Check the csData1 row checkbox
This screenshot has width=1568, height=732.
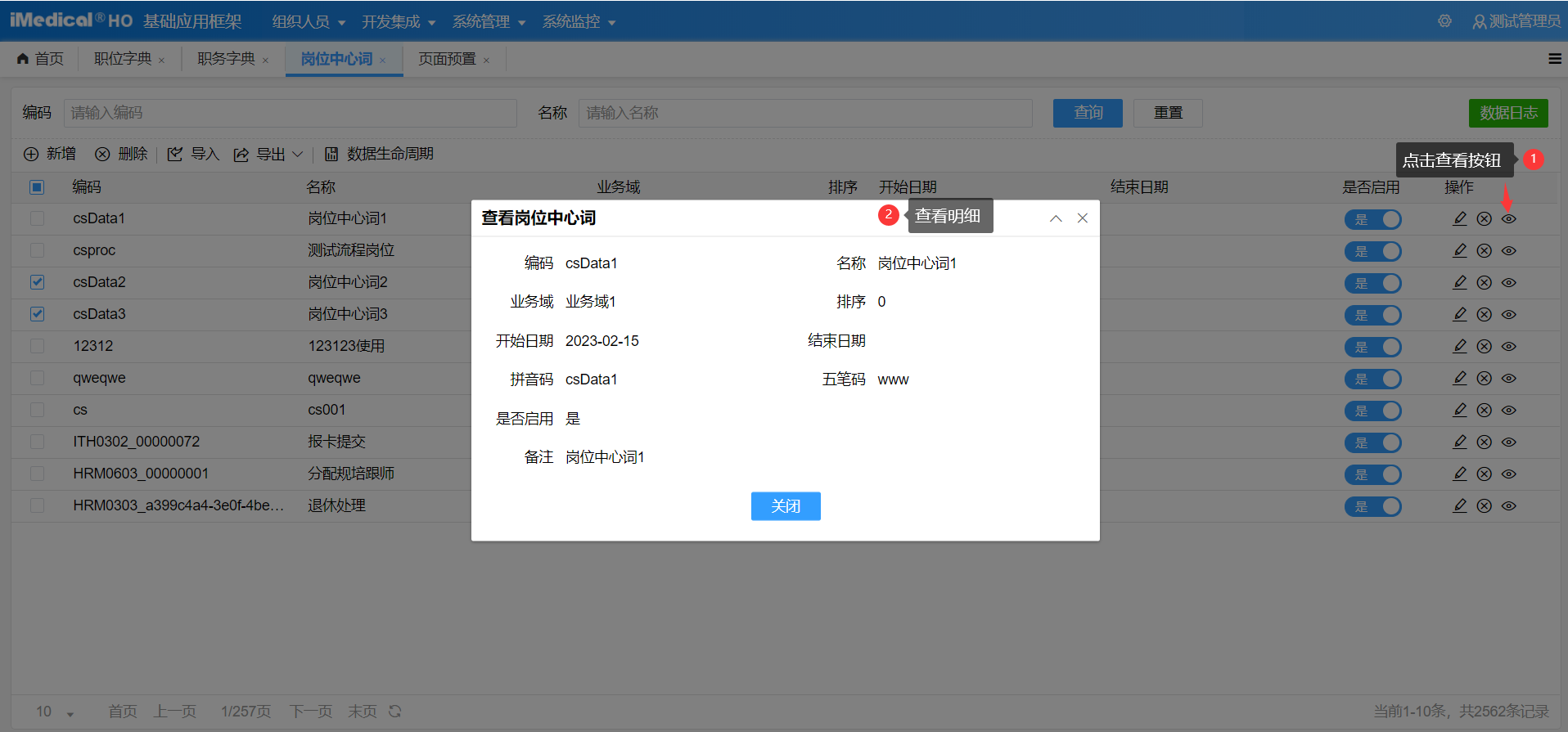click(37, 218)
